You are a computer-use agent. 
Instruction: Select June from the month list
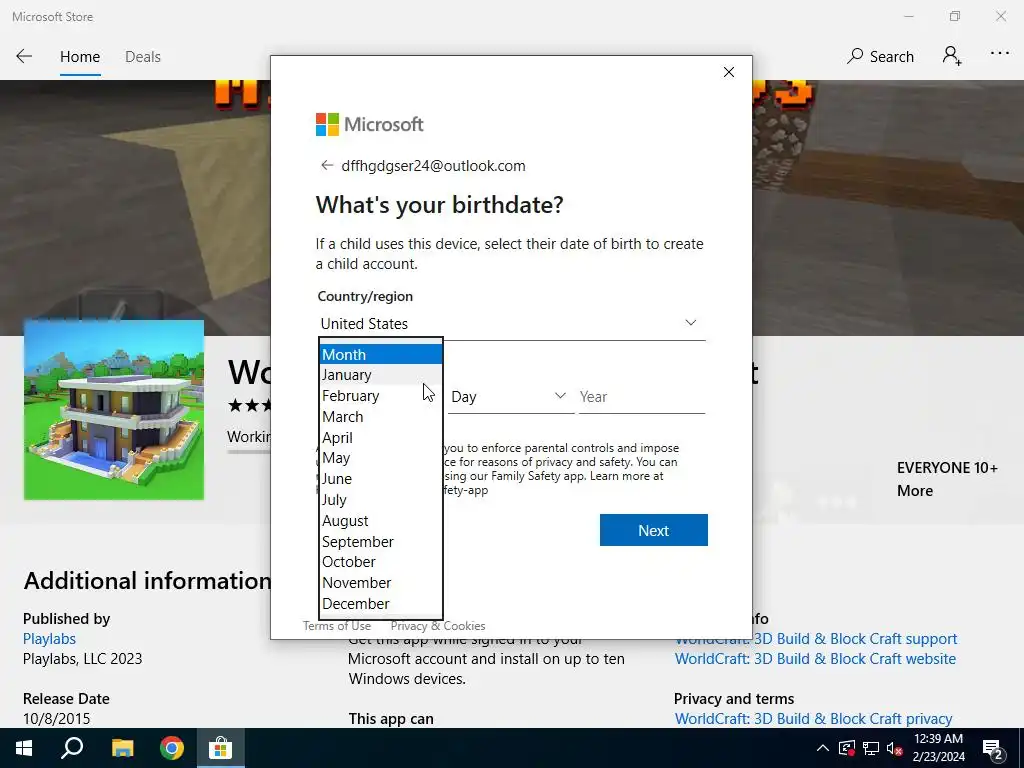coord(381,479)
